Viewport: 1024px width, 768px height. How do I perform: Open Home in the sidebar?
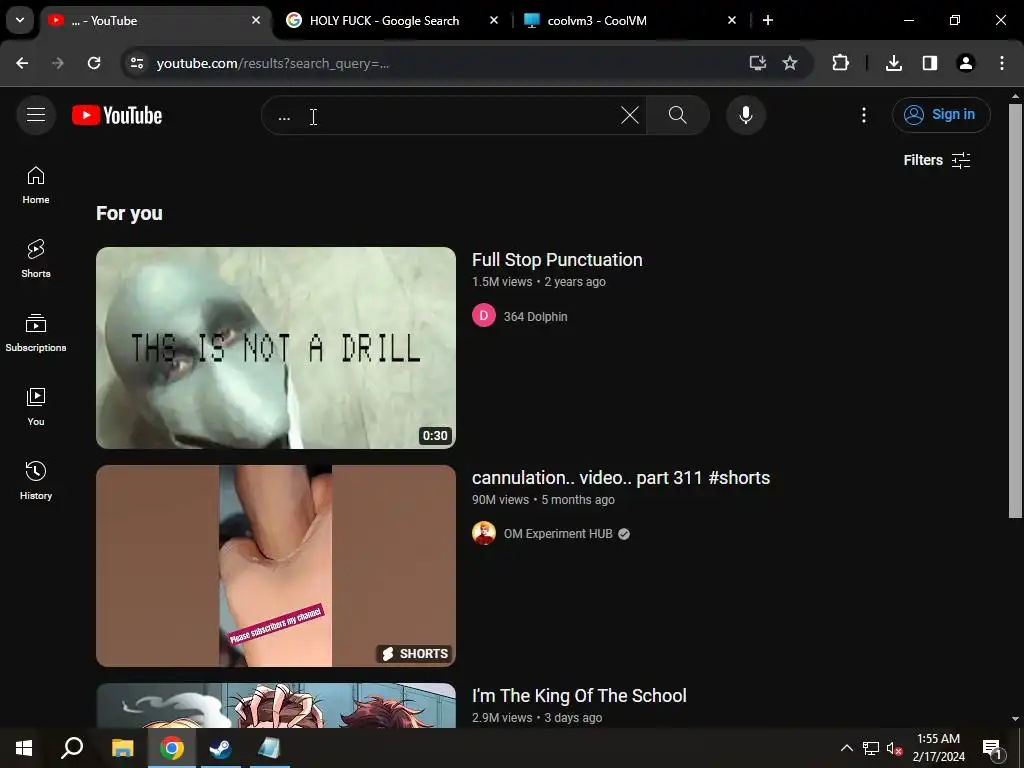(x=36, y=185)
